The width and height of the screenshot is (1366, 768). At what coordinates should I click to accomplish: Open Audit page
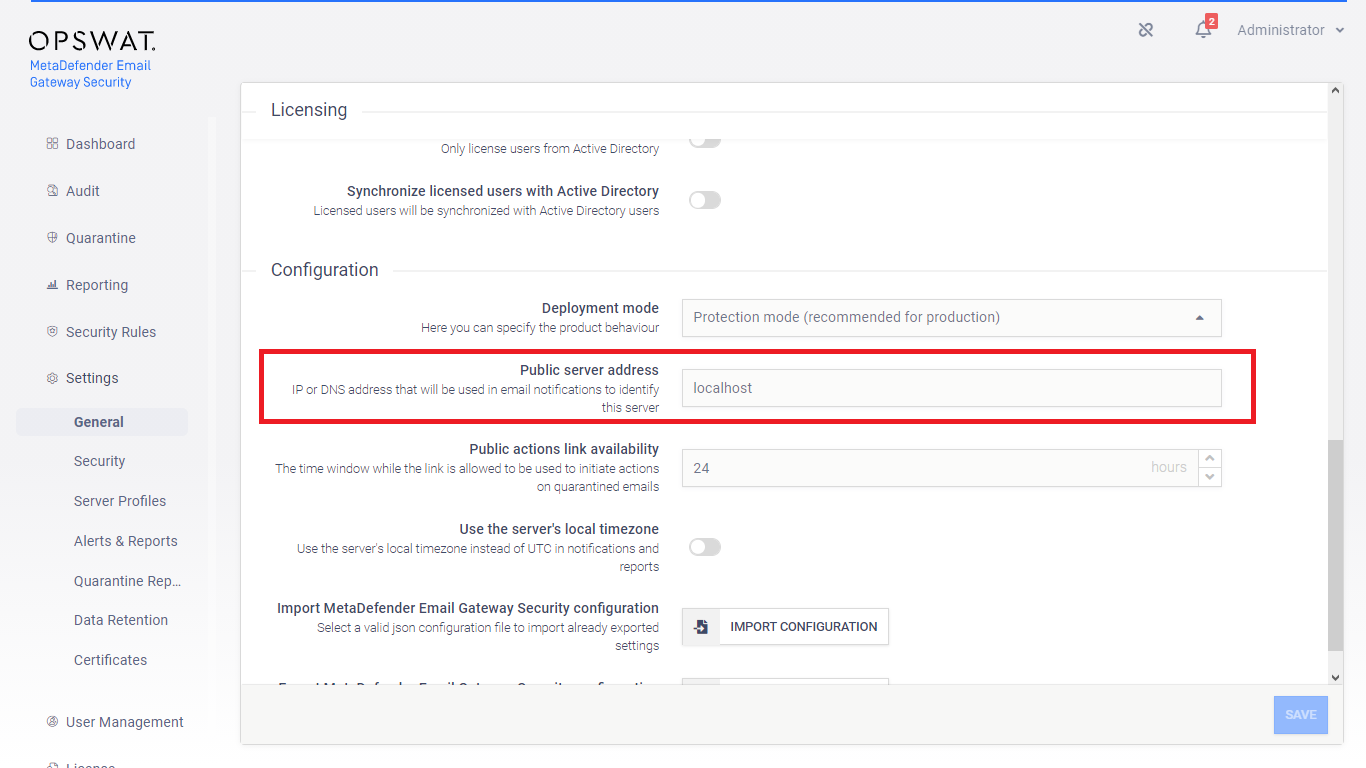click(83, 191)
